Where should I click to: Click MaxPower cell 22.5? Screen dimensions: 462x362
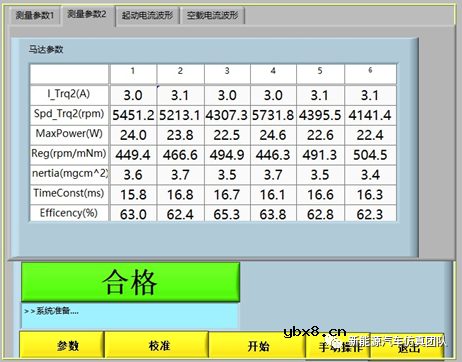[x=227, y=135]
